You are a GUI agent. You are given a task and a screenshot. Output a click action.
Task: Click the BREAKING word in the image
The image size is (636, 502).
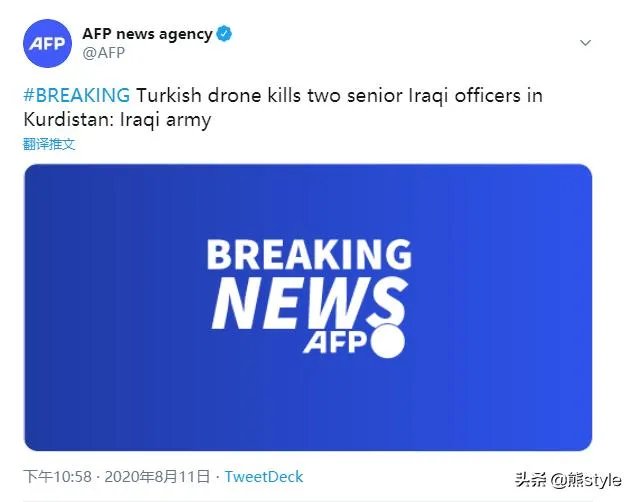(308, 256)
